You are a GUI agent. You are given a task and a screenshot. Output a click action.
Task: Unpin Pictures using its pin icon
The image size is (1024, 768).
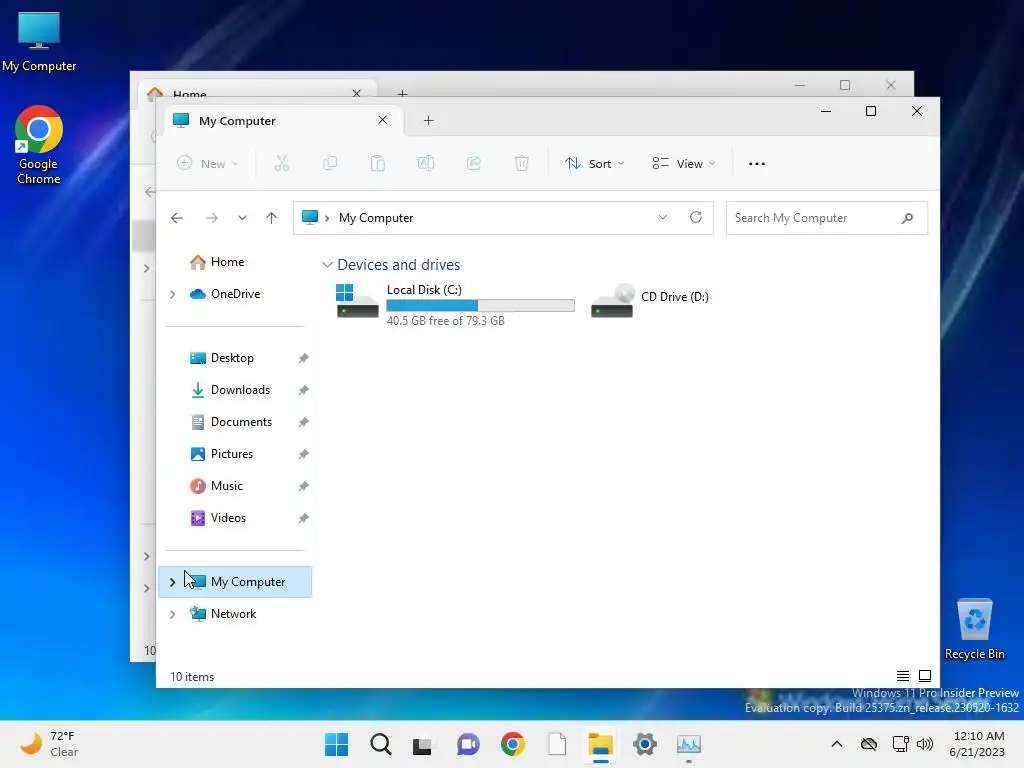(x=304, y=454)
